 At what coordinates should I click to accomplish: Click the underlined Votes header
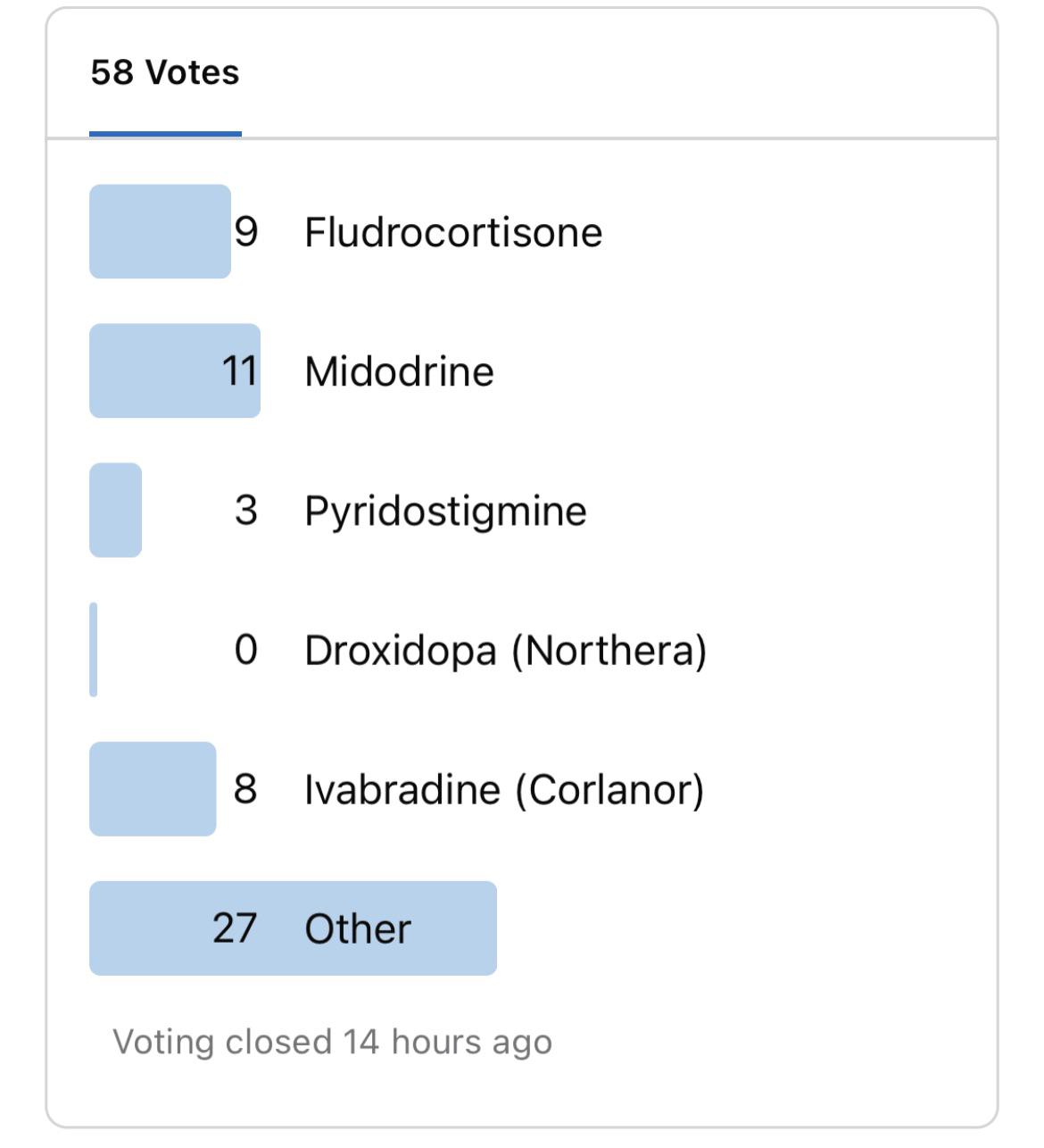pos(165,75)
